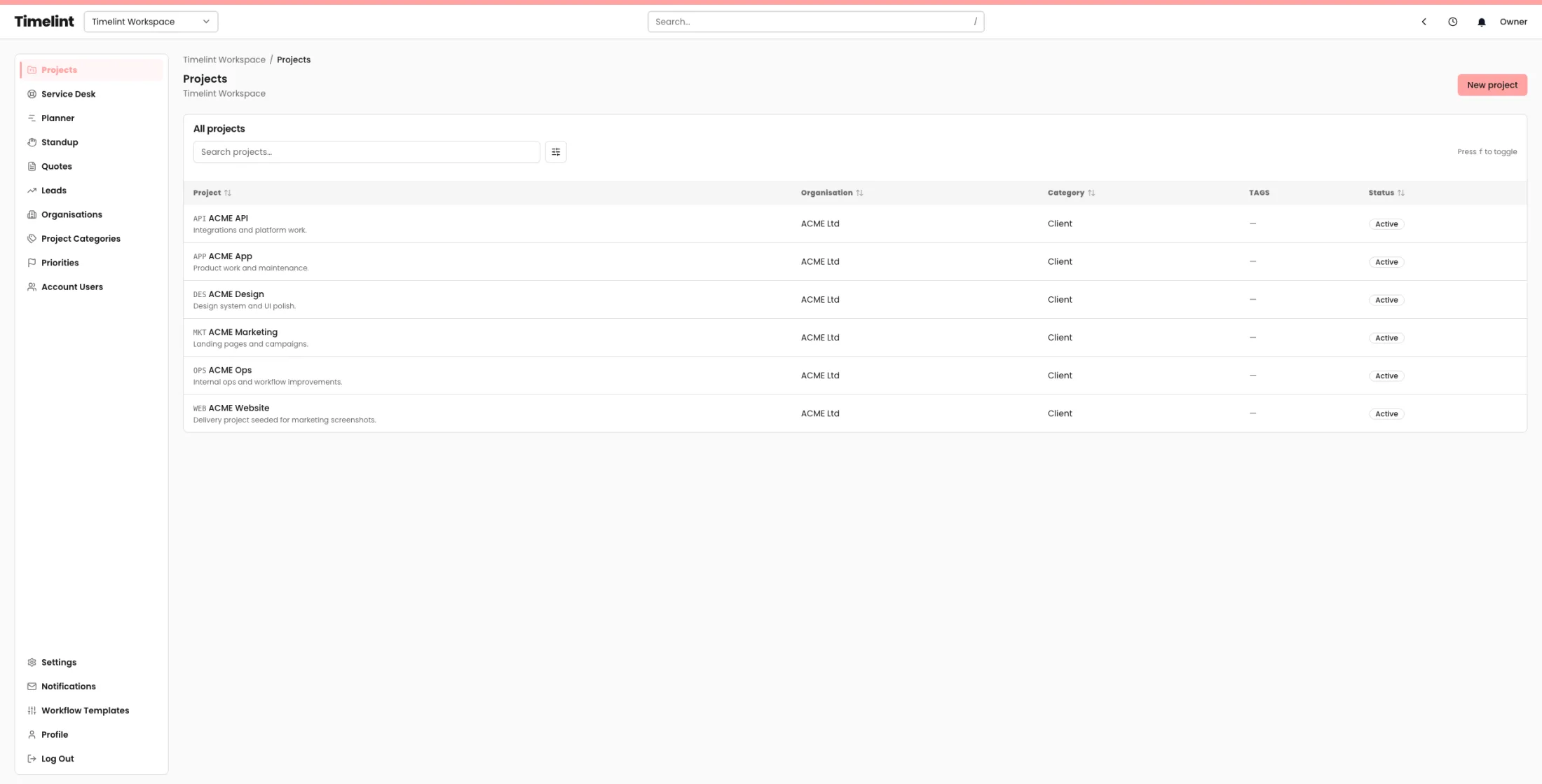Select the Planner sidebar icon

[32, 118]
